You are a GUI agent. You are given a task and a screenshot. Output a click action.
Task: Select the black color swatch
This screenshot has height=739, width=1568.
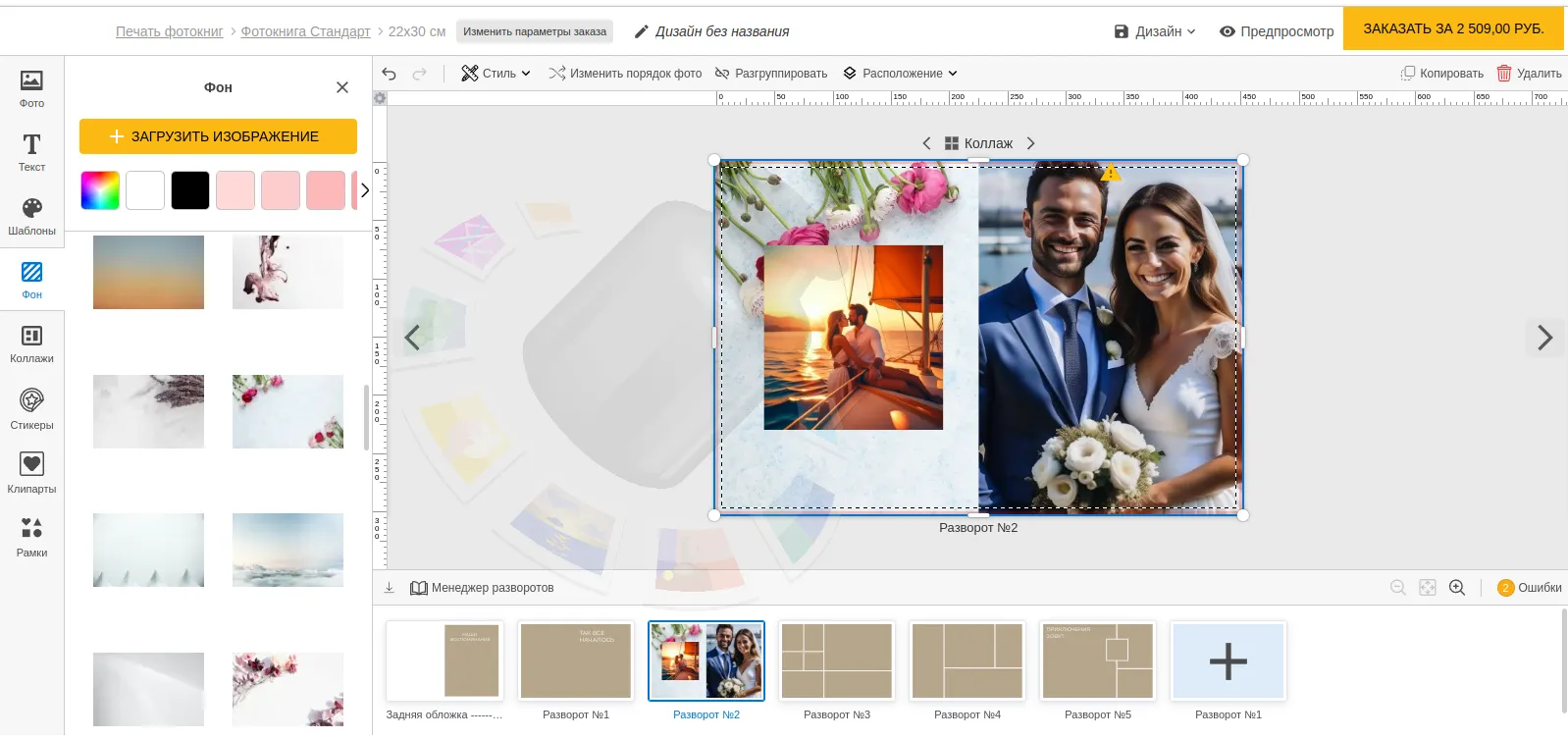click(x=190, y=190)
